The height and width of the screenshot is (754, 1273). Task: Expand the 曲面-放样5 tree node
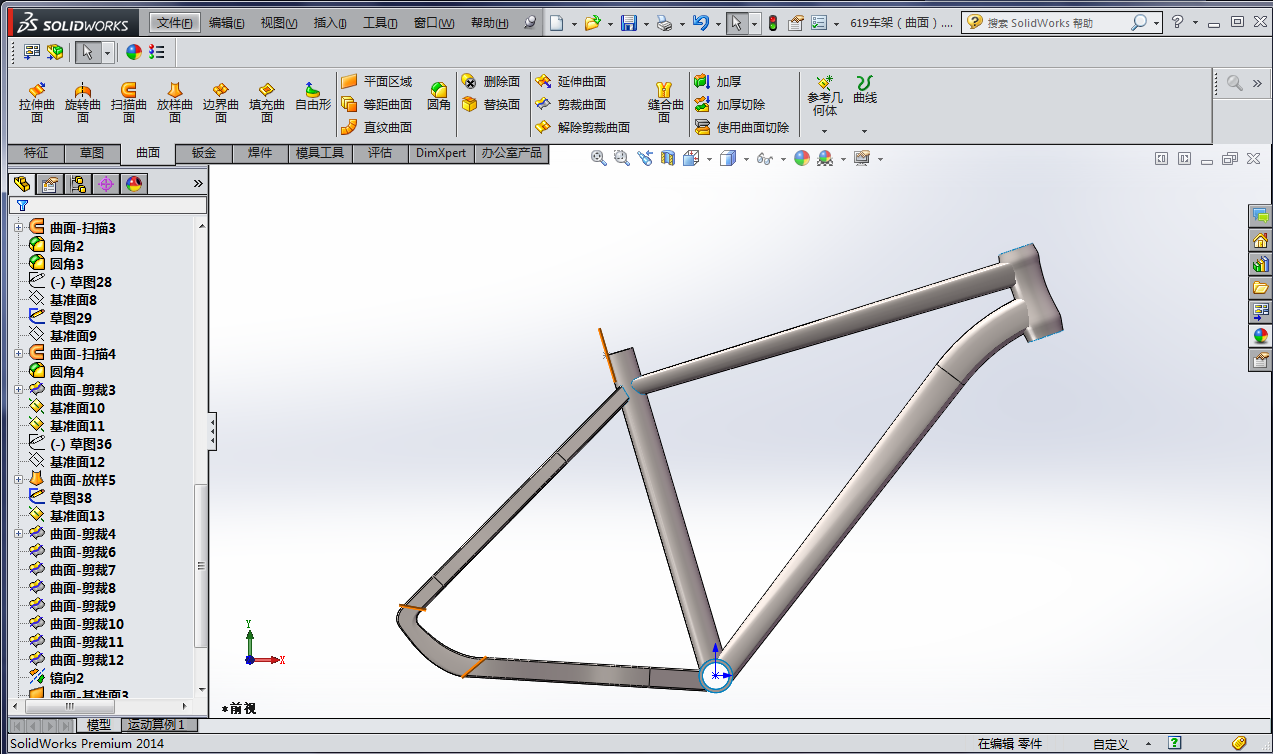point(18,480)
